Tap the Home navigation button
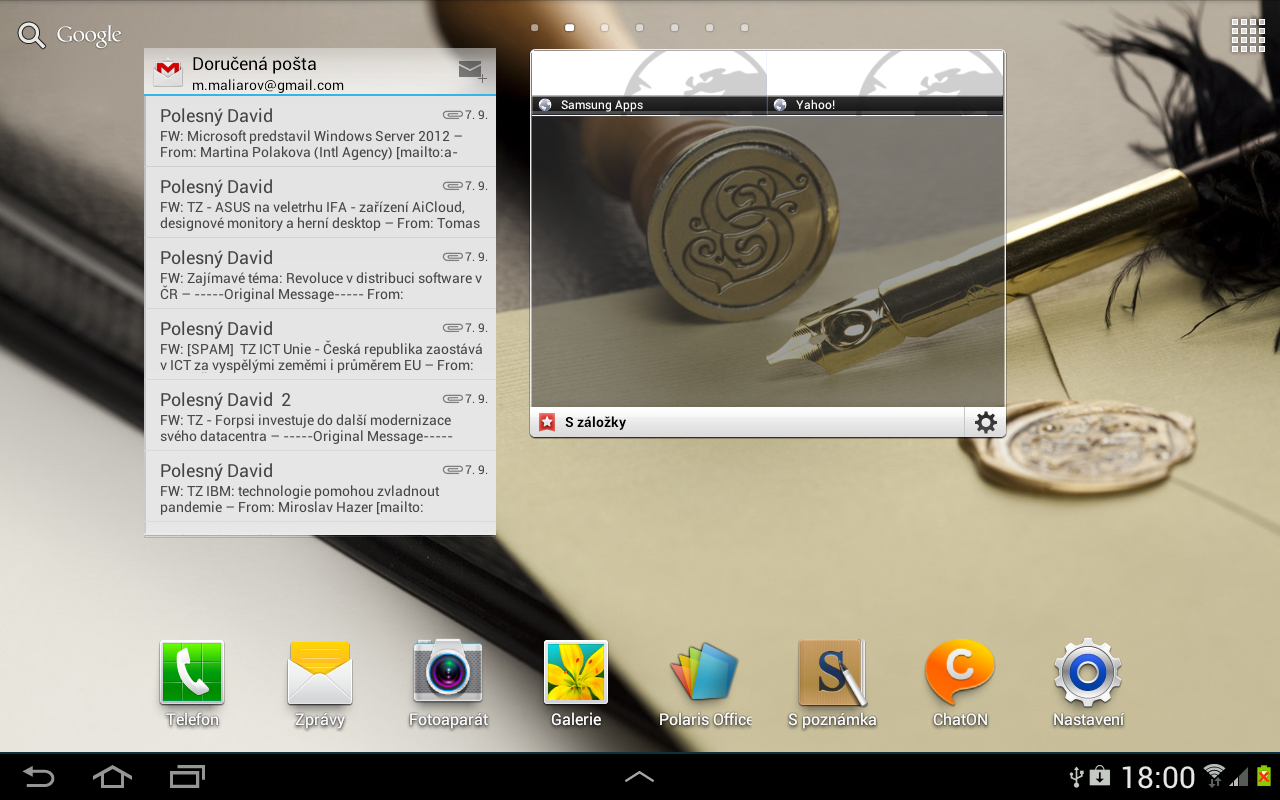Viewport: 1280px width, 800px height. pos(111,776)
